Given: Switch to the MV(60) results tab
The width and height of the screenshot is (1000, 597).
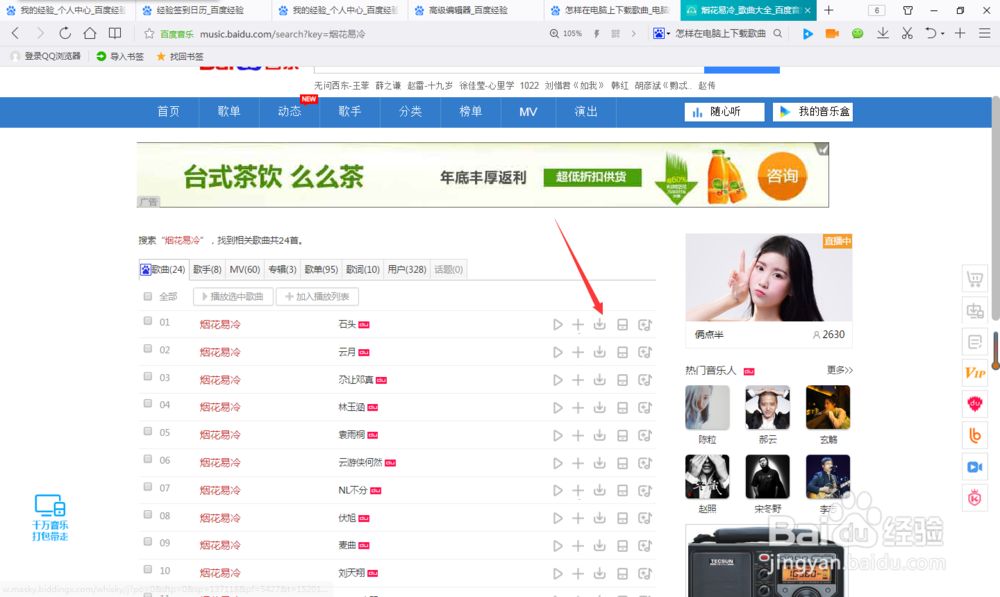Looking at the screenshot, I should [x=245, y=270].
